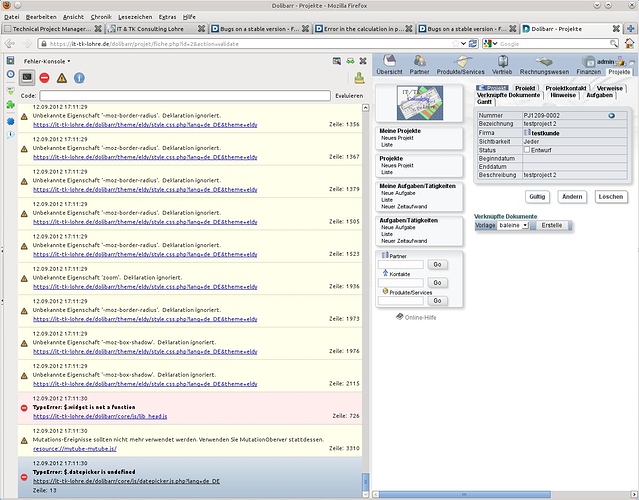Screen dimensions: 639x500
Task: Open the Übersicht module
Action: click(x=389, y=66)
